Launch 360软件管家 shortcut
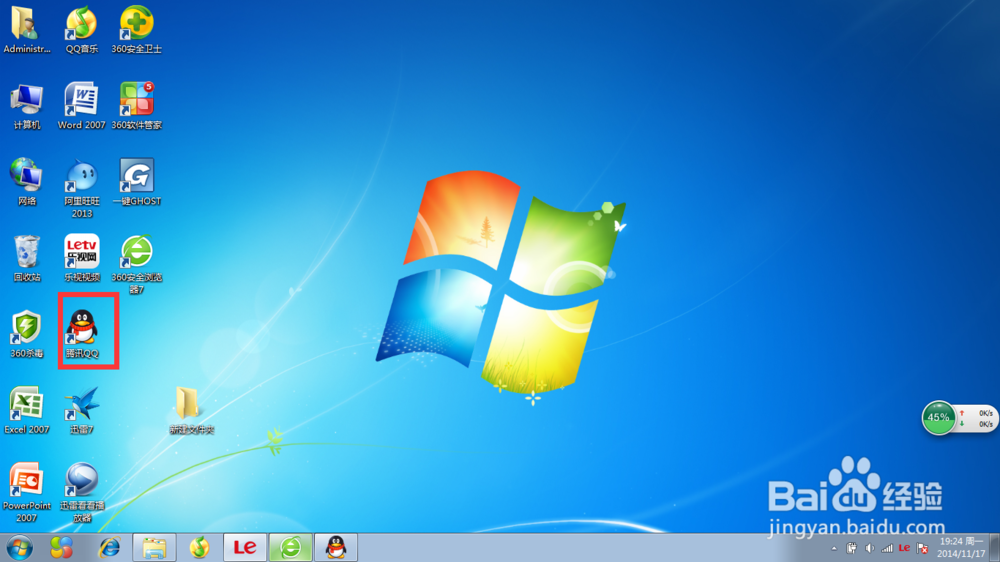Image resolution: width=1000 pixels, height=562 pixels. (136, 105)
